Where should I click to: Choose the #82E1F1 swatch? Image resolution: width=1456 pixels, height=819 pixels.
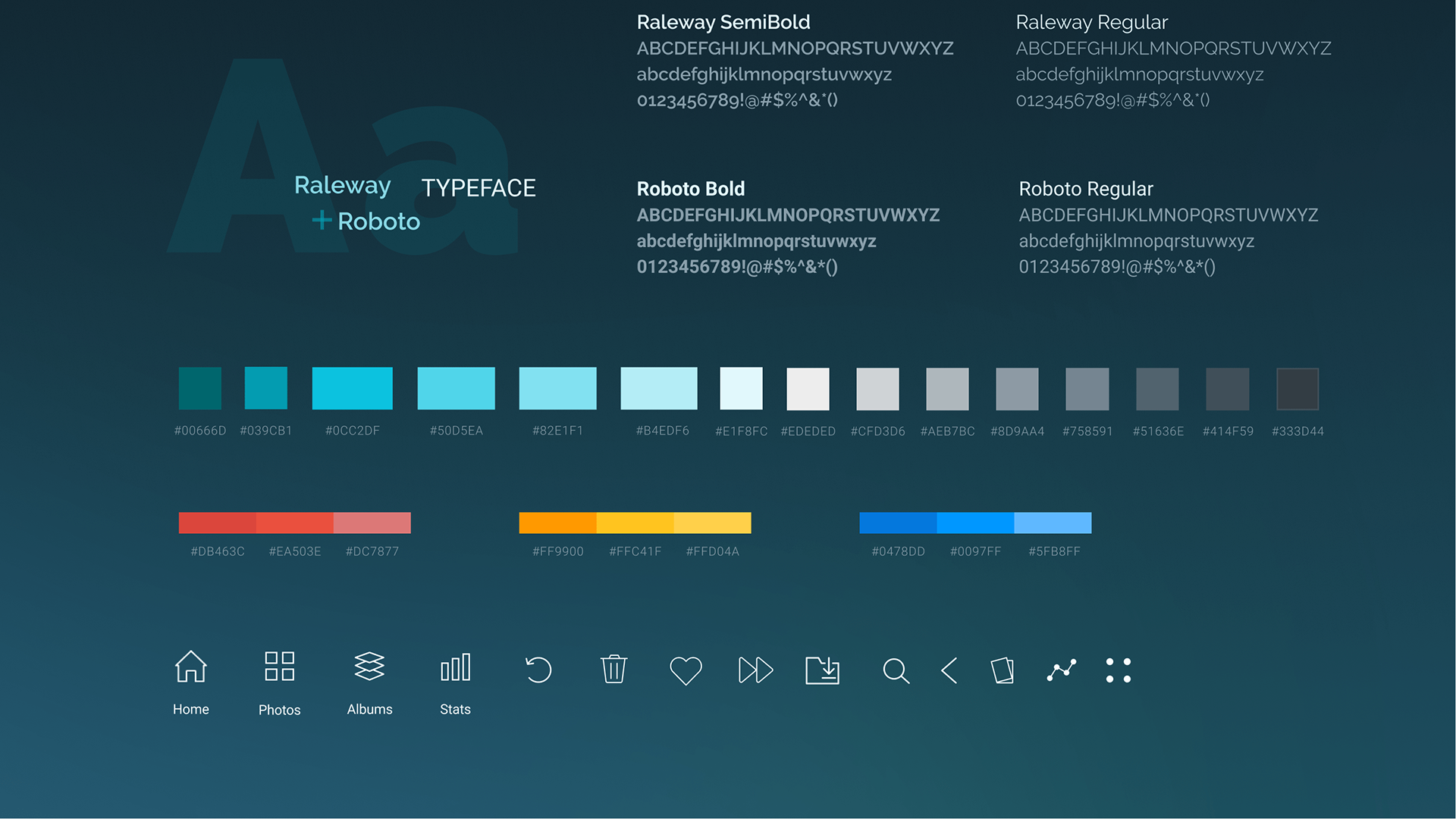[558, 388]
